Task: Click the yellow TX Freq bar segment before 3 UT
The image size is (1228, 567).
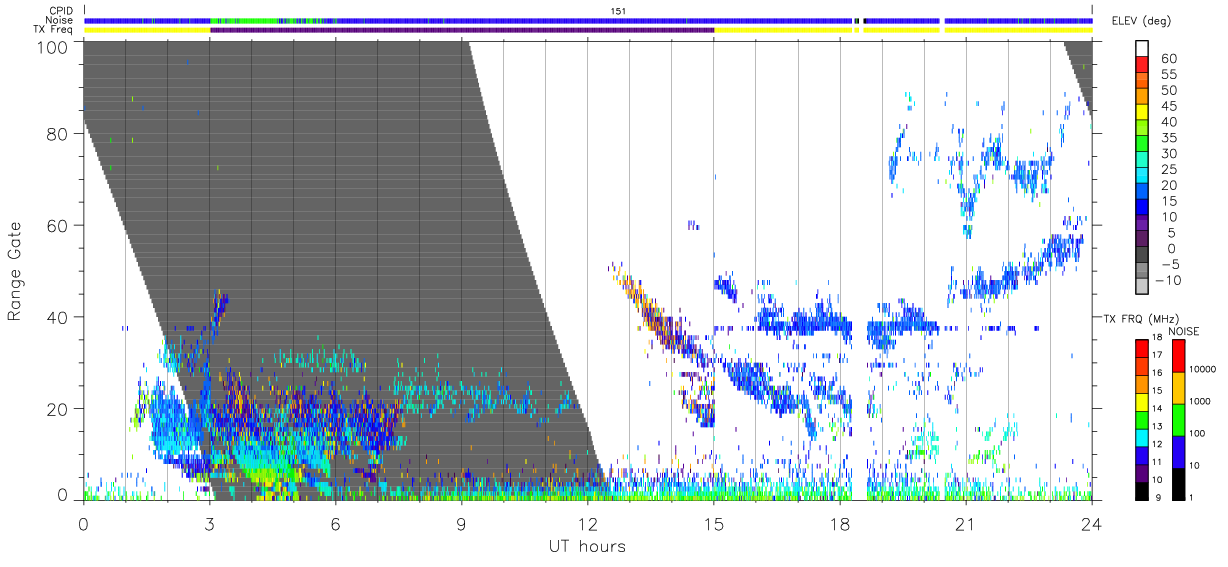Action: tap(147, 30)
